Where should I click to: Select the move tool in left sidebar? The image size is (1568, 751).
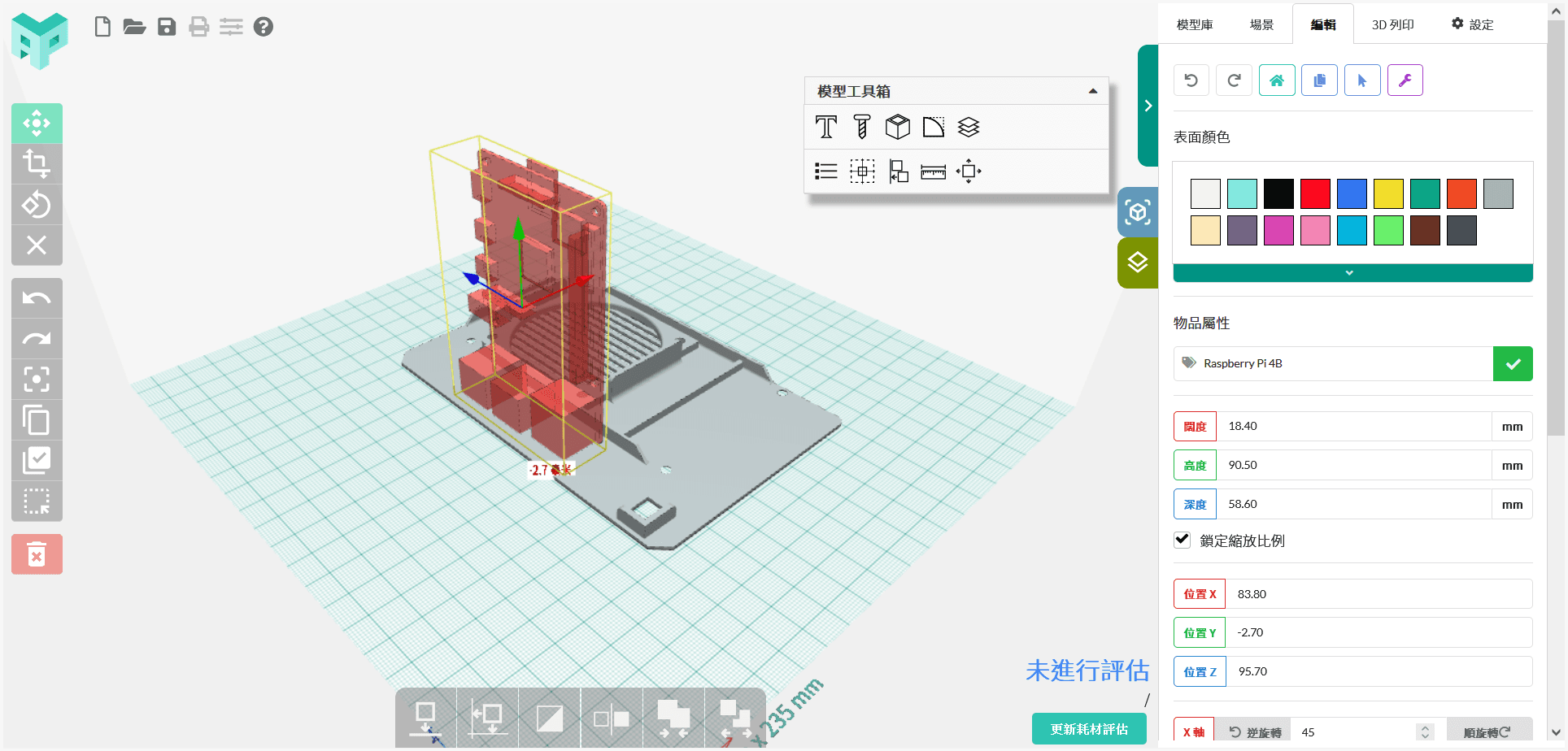[37, 123]
